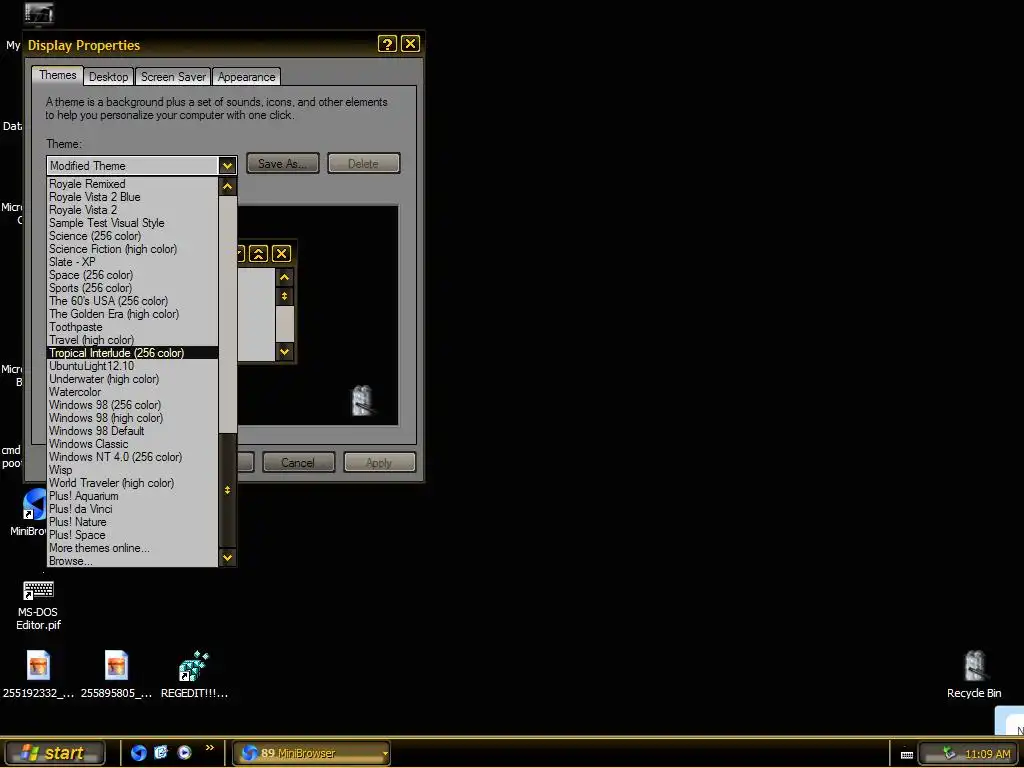Open MiniBrowser desktop shortcut icon
The width and height of the screenshot is (1024, 768).
(x=34, y=505)
